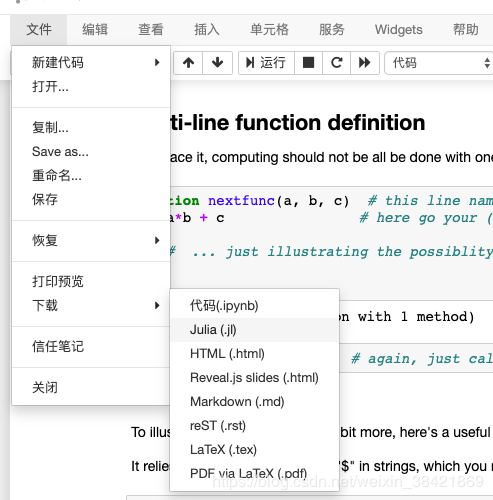Download as 代码(.ipynb)
Image resolution: width=493 pixels, height=500 pixels.
pos(255,306)
